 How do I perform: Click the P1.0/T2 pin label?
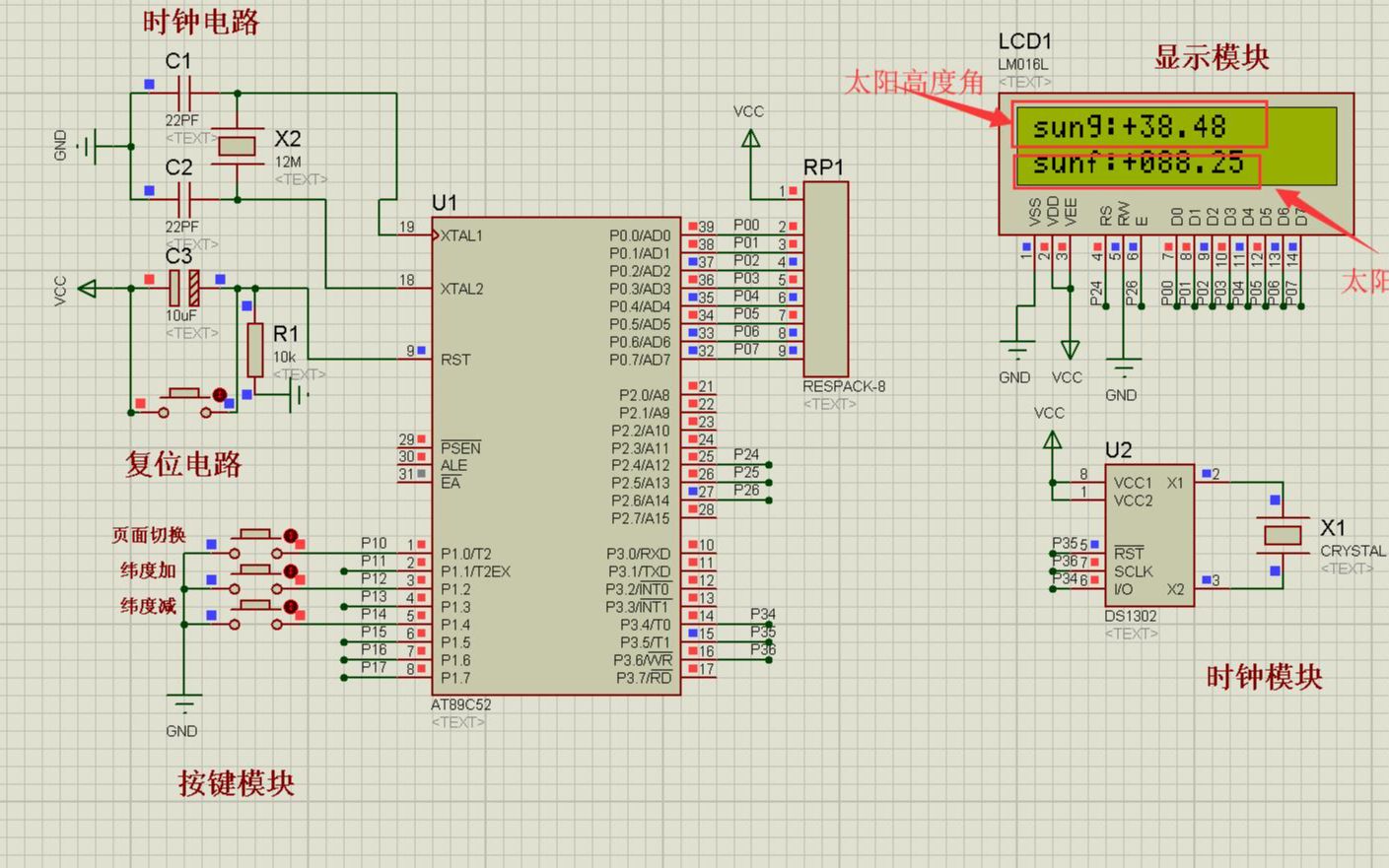pyautogui.click(x=465, y=554)
